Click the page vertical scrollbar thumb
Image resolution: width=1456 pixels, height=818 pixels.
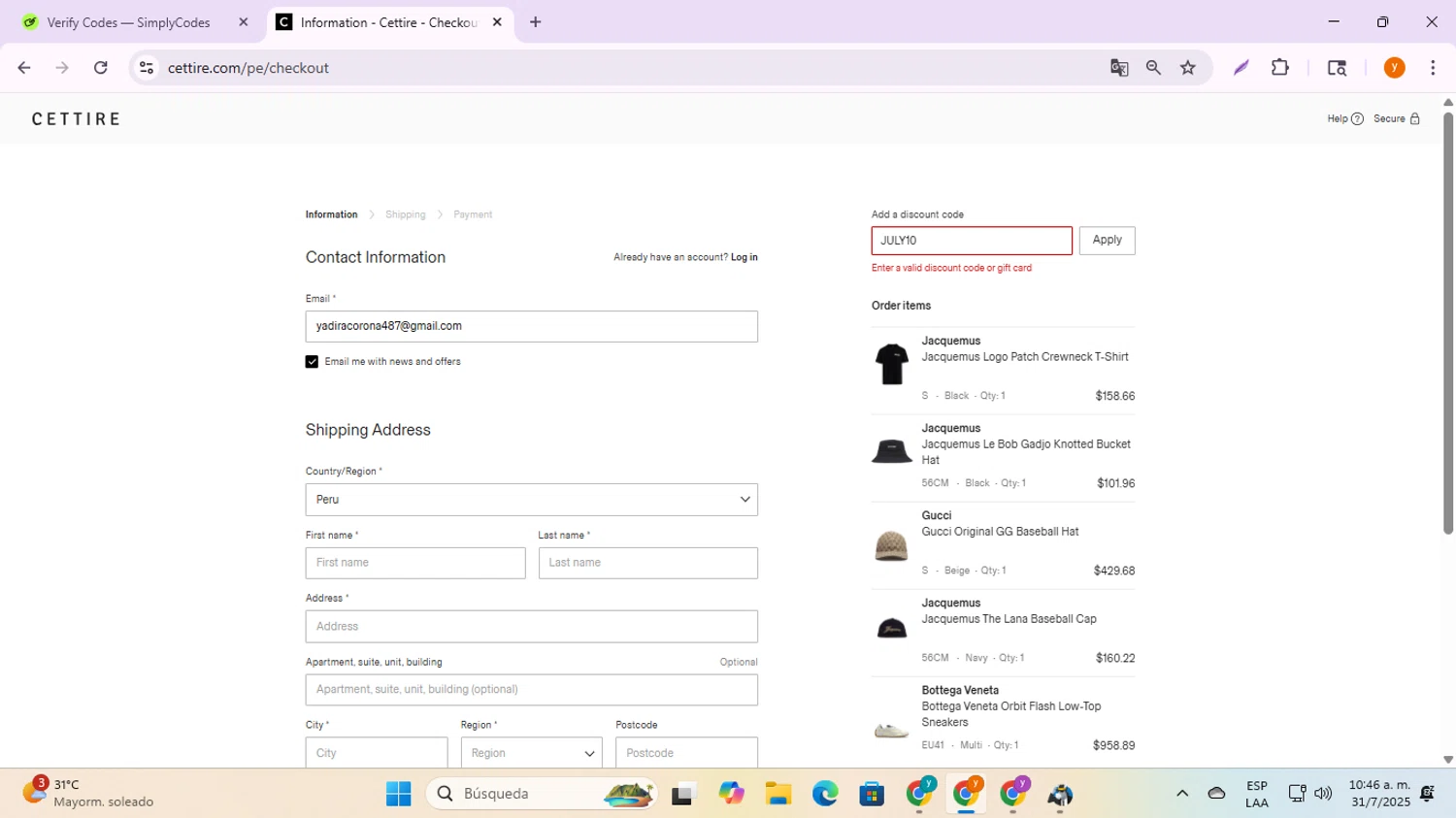1448,323
